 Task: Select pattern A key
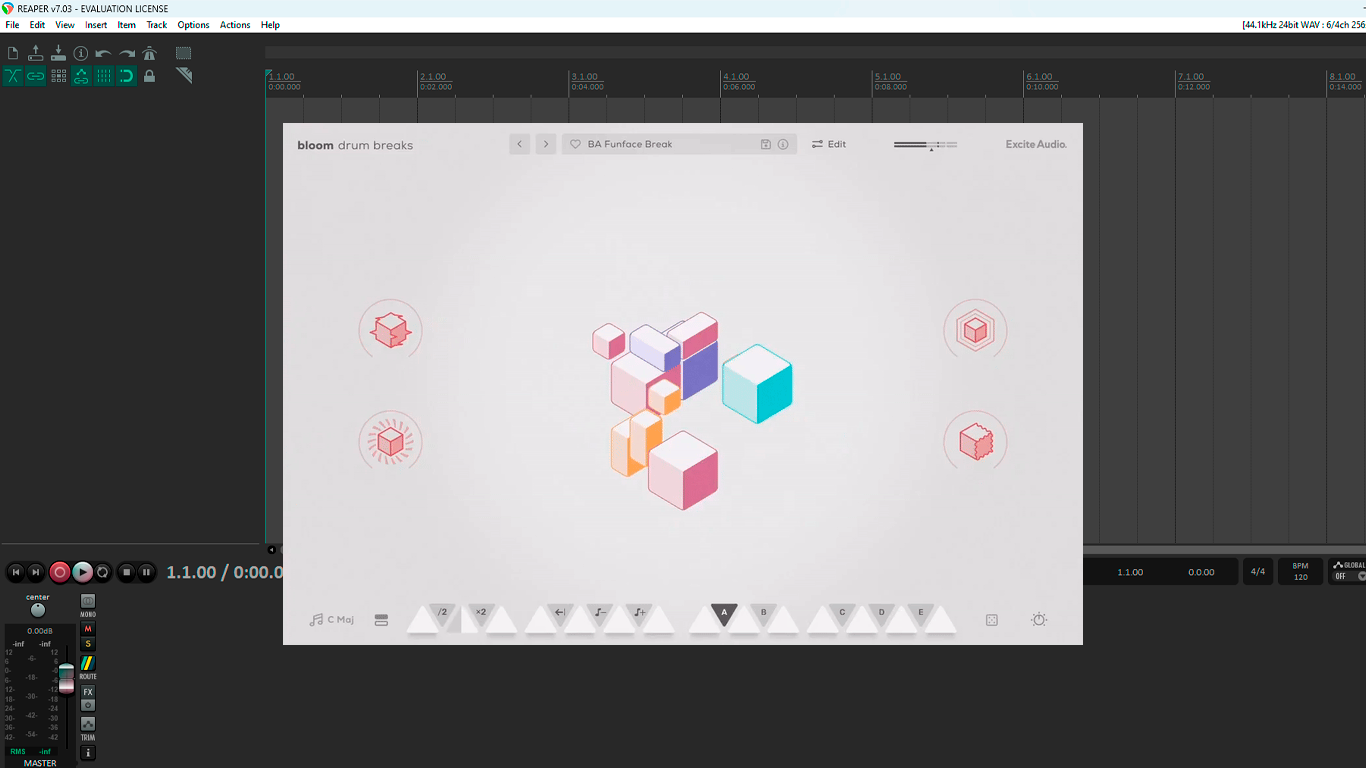[724, 613]
